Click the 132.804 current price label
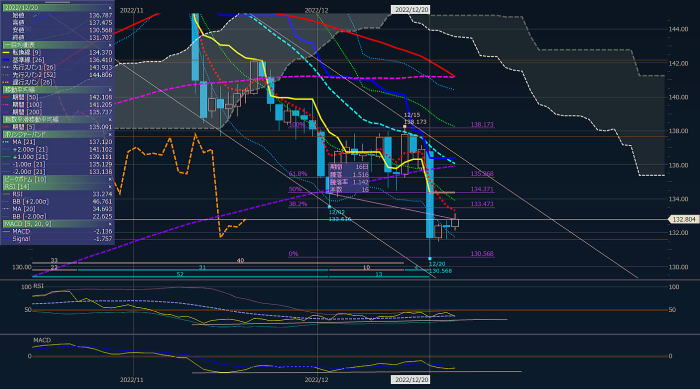The image size is (700, 389). coord(683,219)
